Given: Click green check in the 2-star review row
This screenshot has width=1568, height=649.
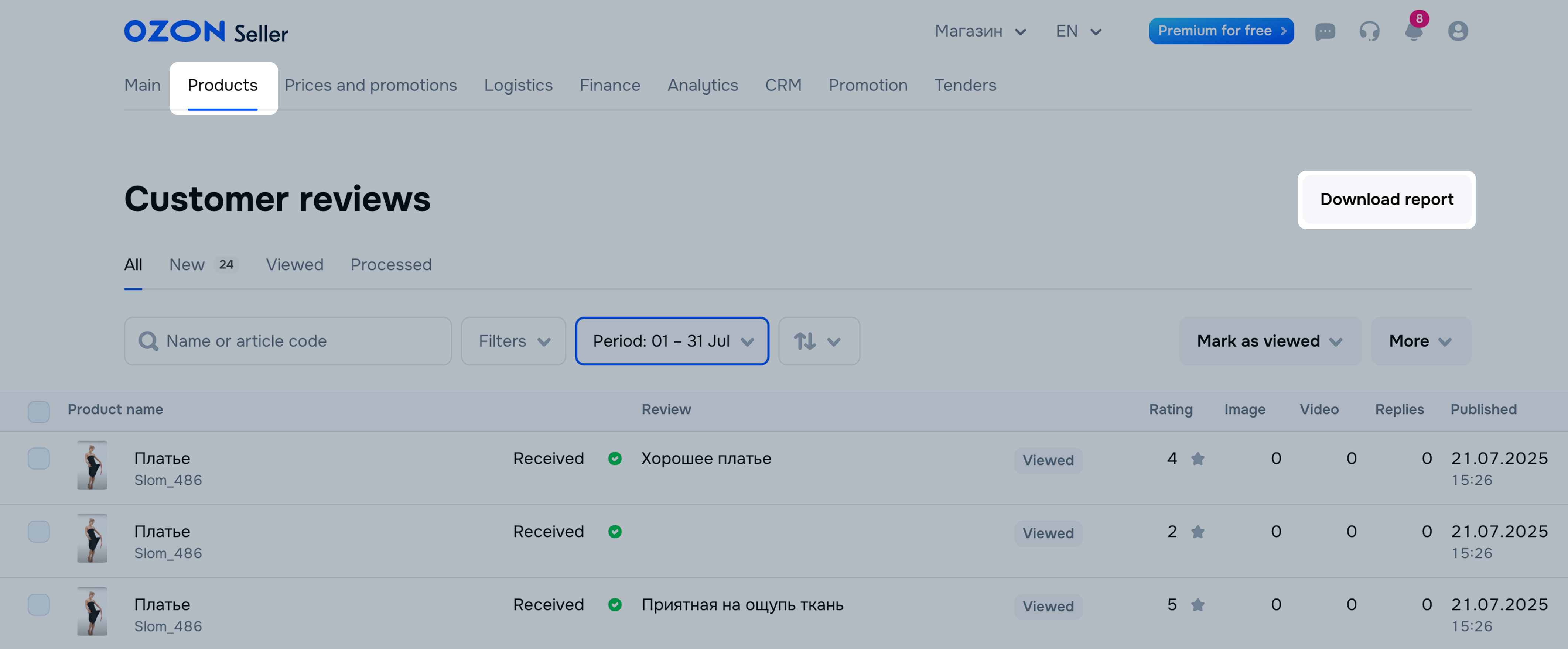Looking at the screenshot, I should coord(615,532).
